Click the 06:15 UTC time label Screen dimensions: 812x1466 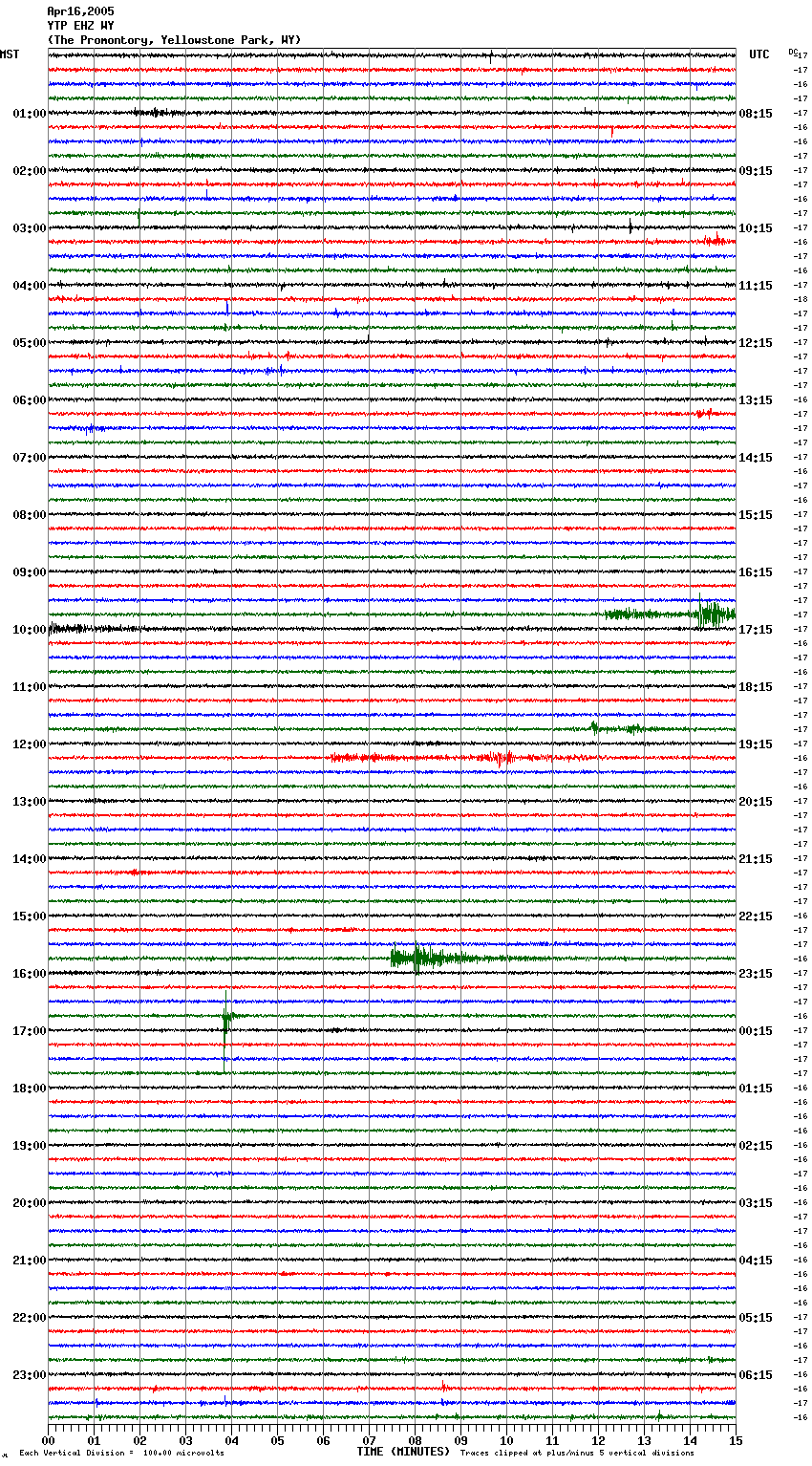[x=756, y=1375]
